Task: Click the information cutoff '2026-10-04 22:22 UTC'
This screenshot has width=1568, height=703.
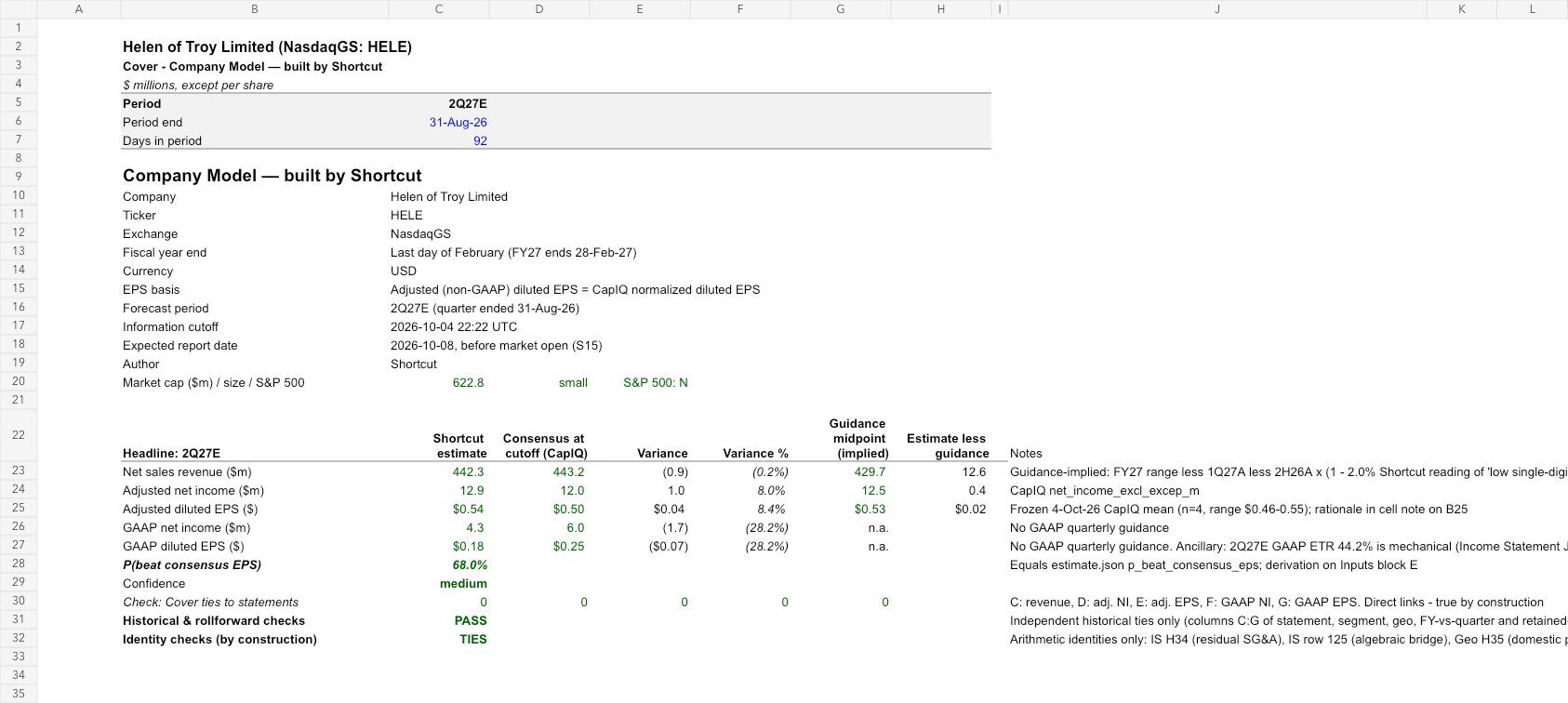Action: (454, 326)
